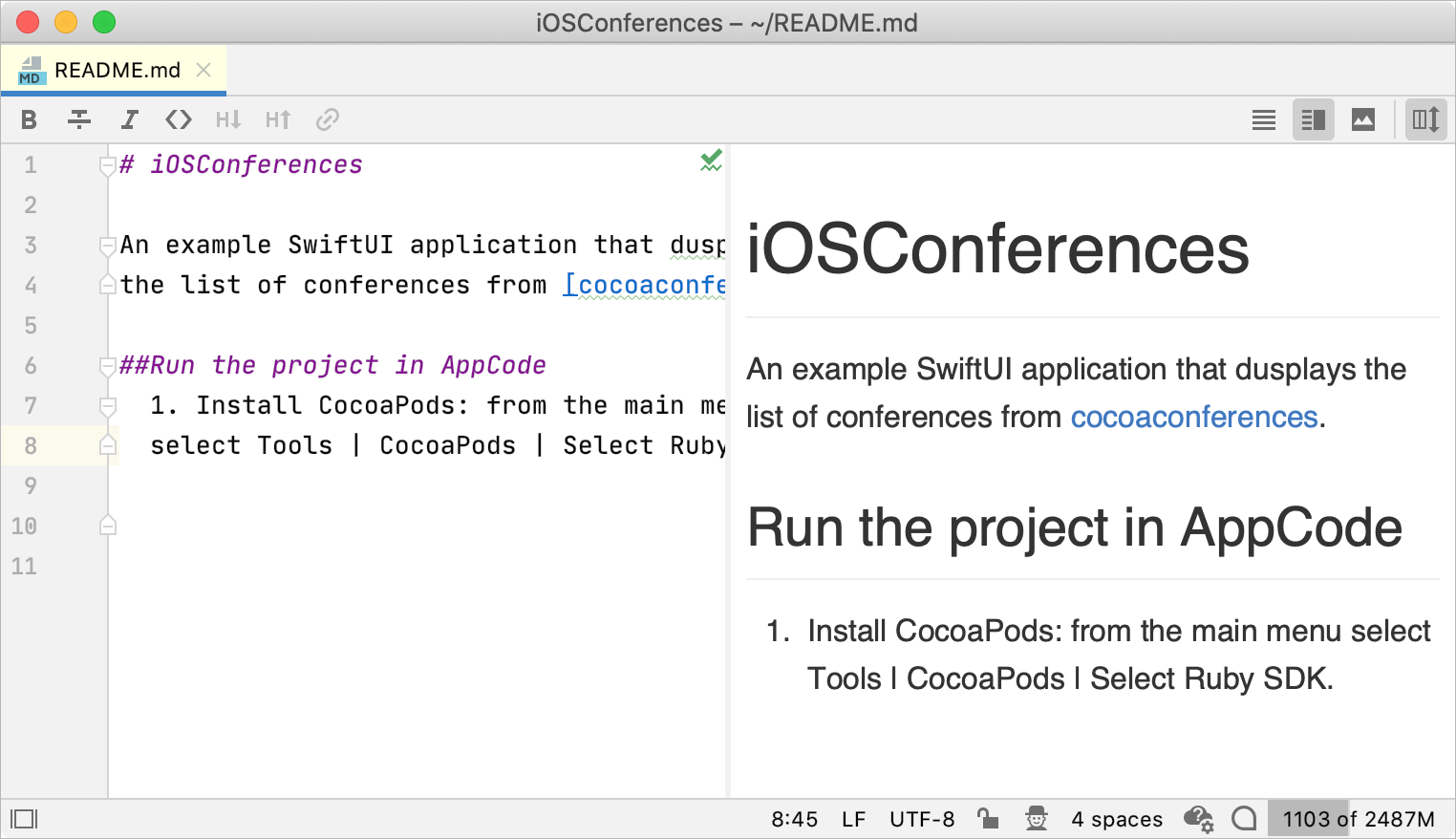Collapse the paragraph fold on line 3
Screen dimensions: 1456x839
point(107,247)
